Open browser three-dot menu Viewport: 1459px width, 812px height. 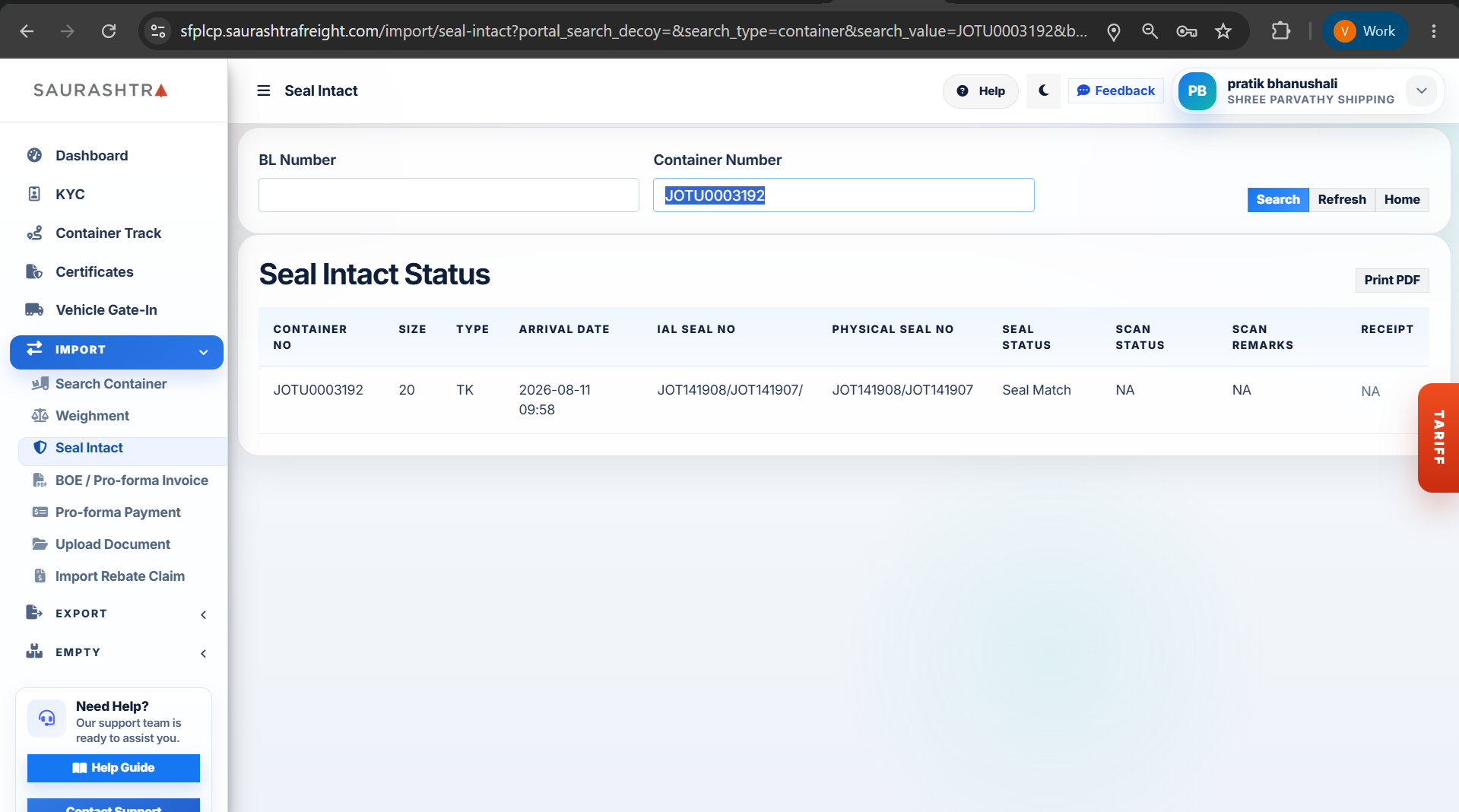[x=1433, y=31]
